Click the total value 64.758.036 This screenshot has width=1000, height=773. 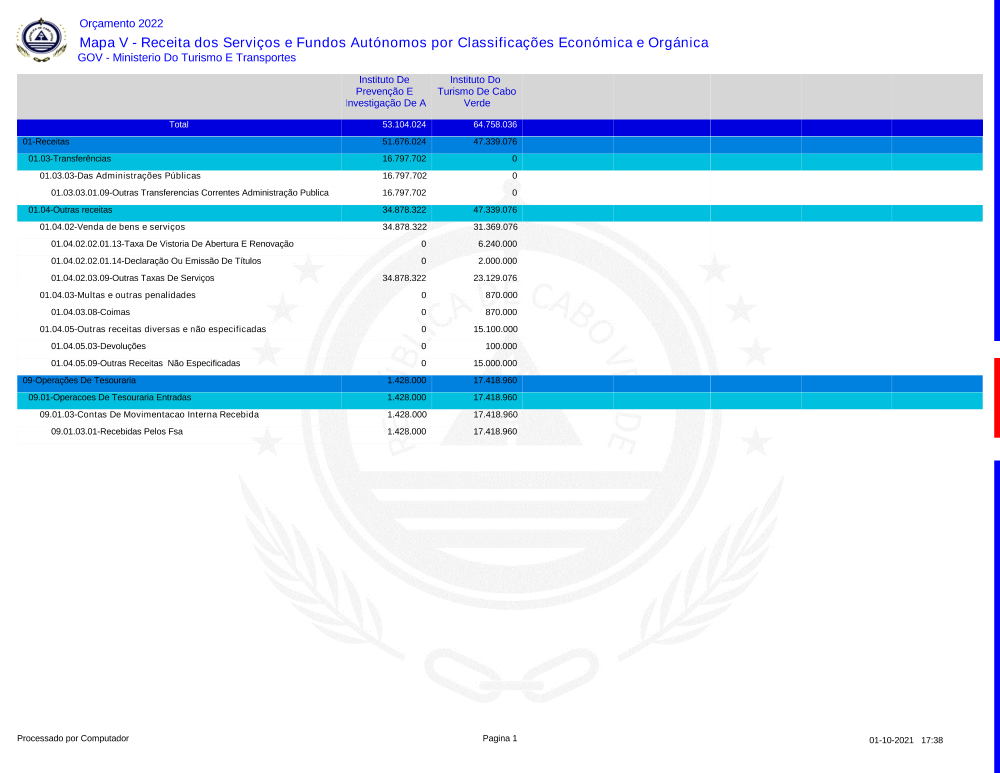[494, 125]
